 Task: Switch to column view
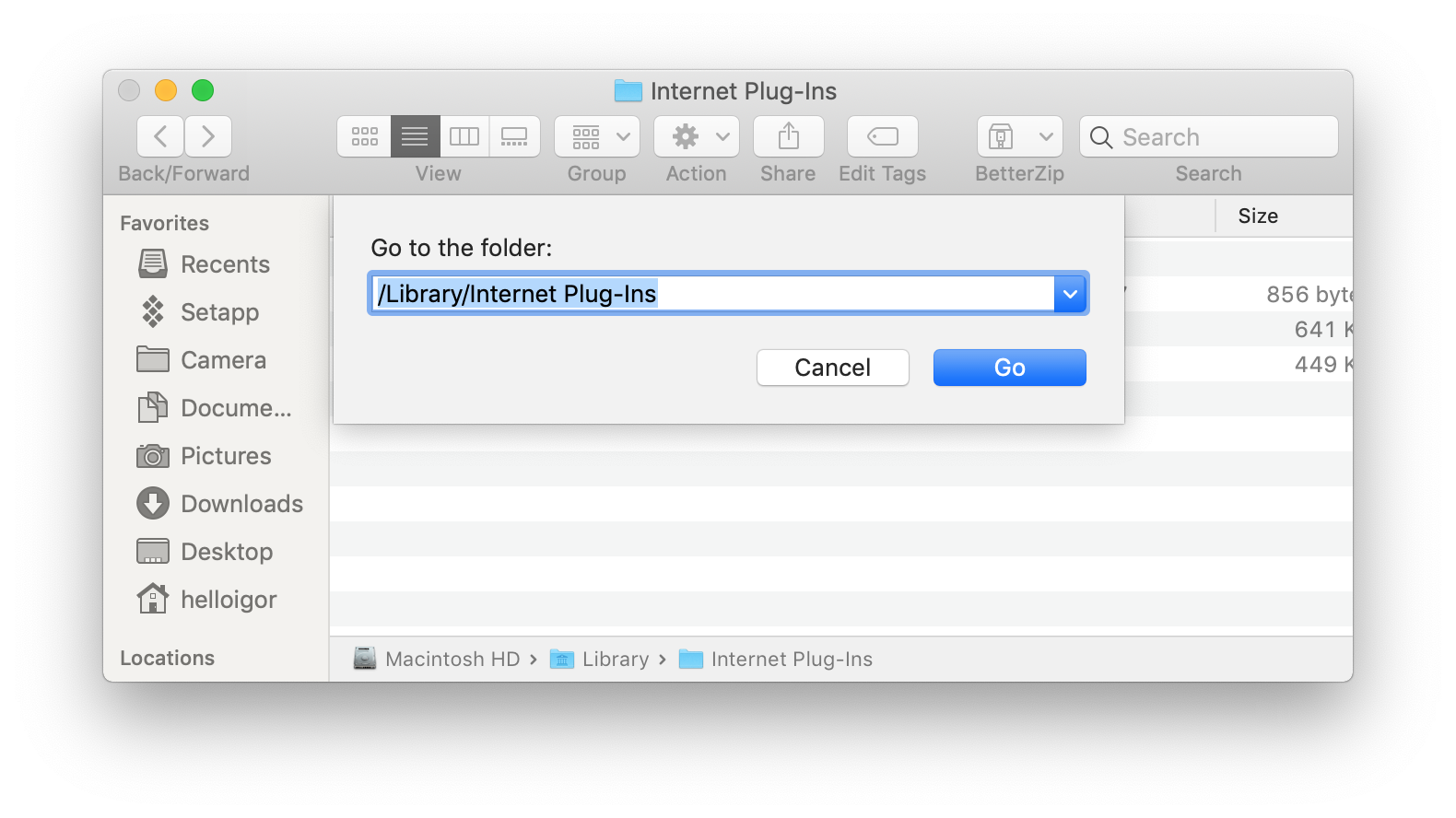click(x=464, y=136)
